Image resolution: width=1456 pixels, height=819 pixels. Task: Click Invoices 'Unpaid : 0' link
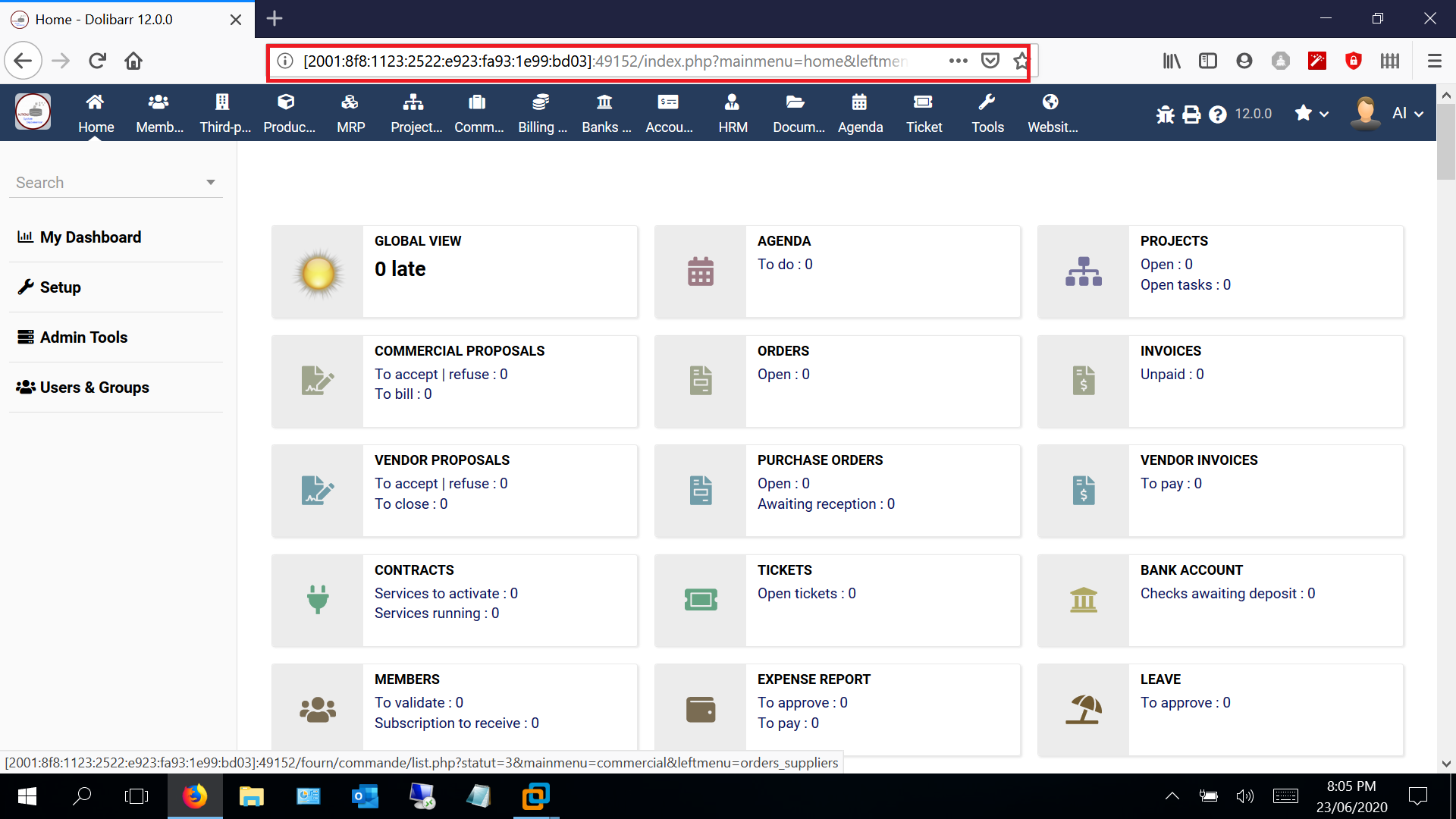[1172, 374]
